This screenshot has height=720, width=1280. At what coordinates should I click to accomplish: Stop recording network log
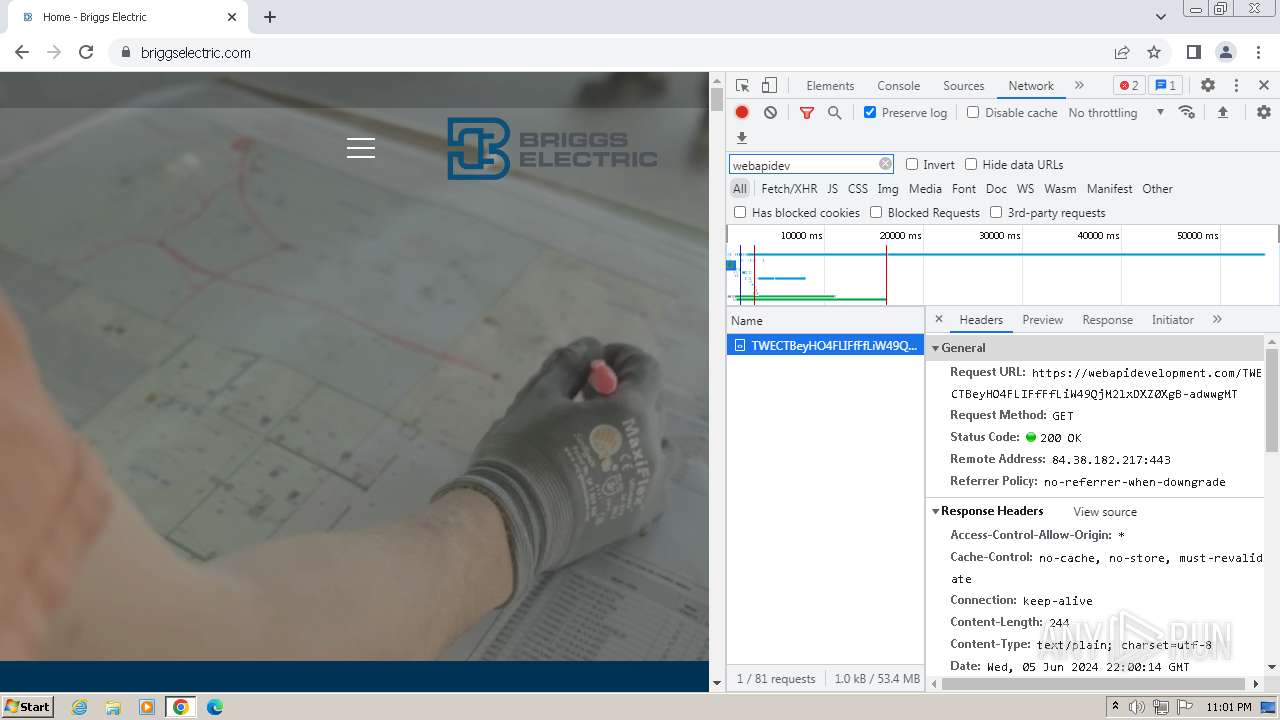(742, 112)
